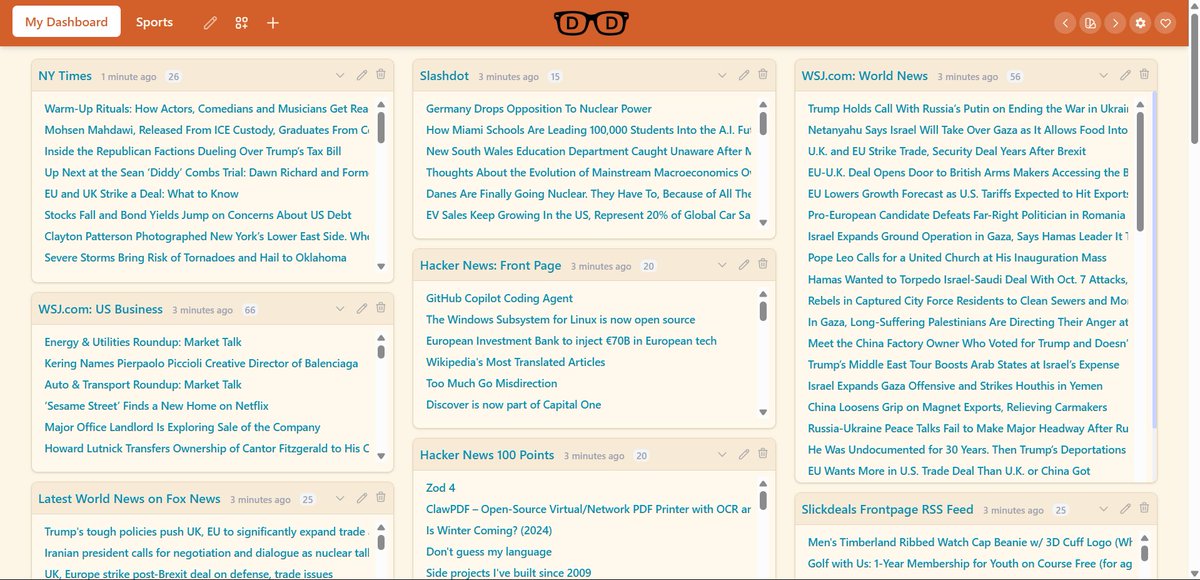The image size is (1200, 580).
Task: Click the NY Times list scroll-down arrow
Action: click(381, 266)
